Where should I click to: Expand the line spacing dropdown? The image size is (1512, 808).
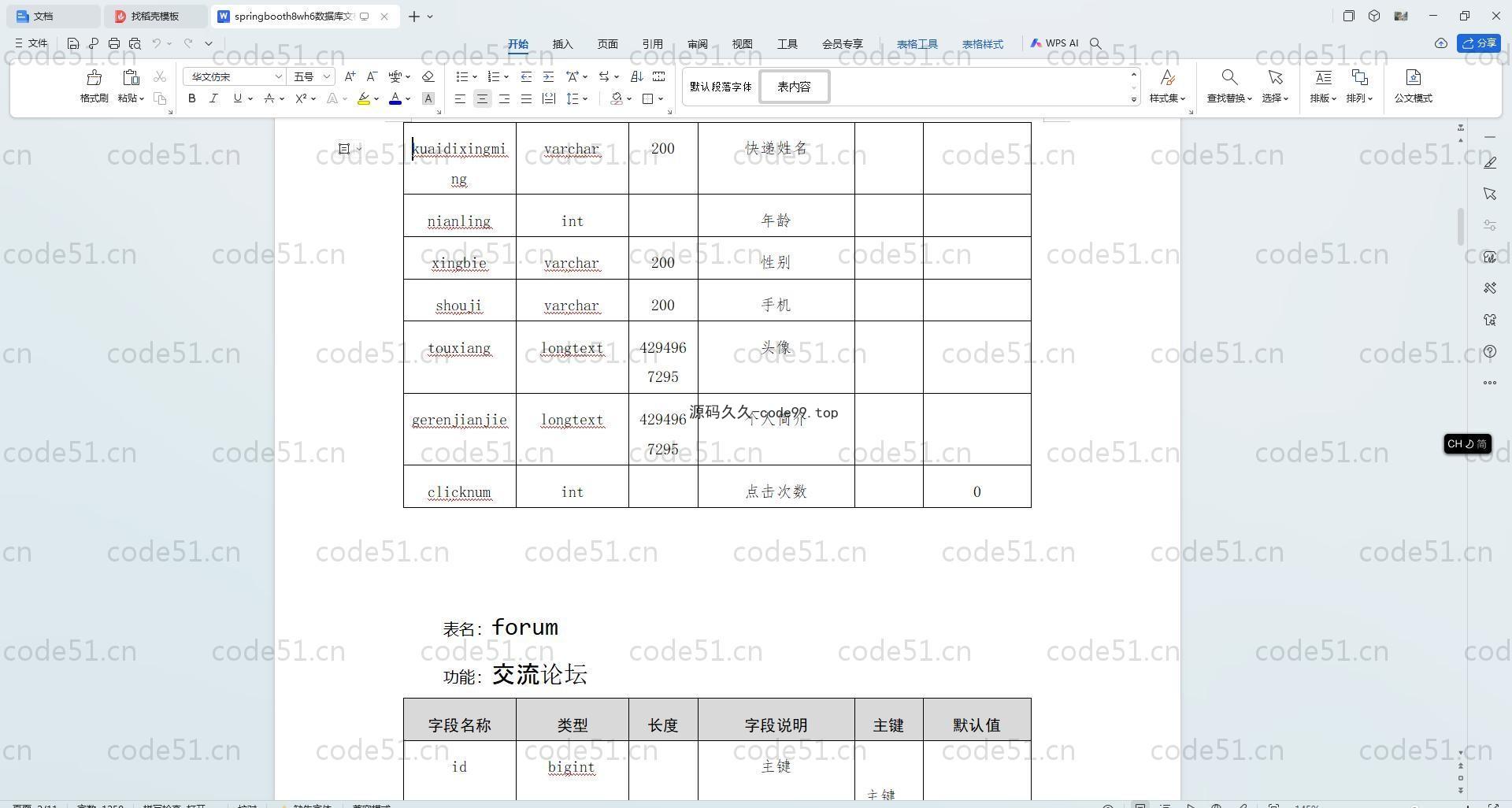585,98
